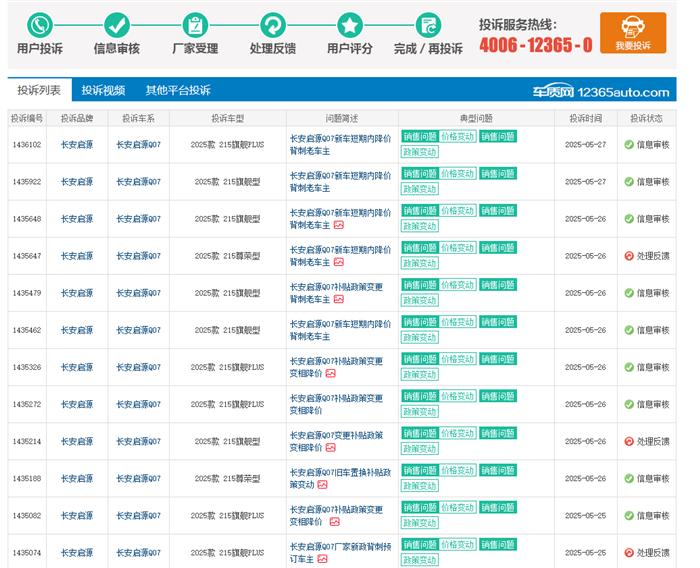The image size is (700, 568).
Task: Click 投诉车系 column header
Action: point(138,118)
